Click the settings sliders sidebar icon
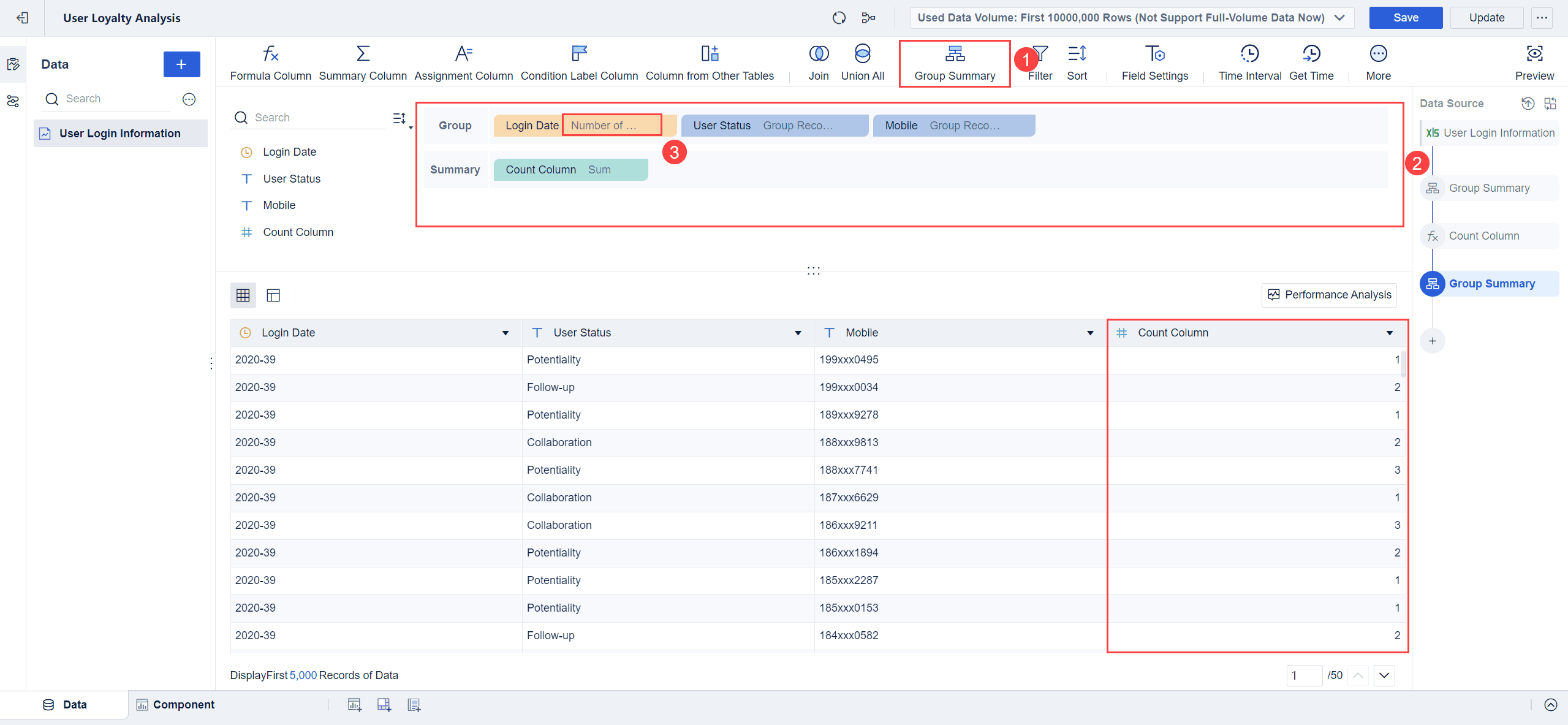Viewport: 1568px width, 725px height. tap(13, 101)
